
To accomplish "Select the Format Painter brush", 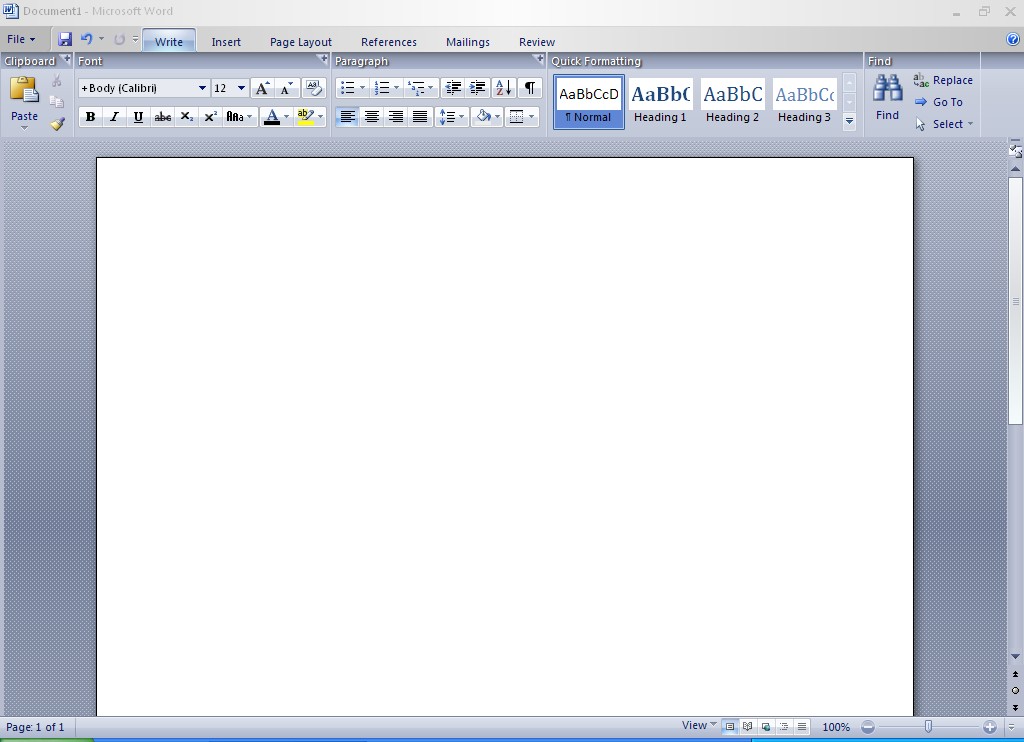I will 57,123.
